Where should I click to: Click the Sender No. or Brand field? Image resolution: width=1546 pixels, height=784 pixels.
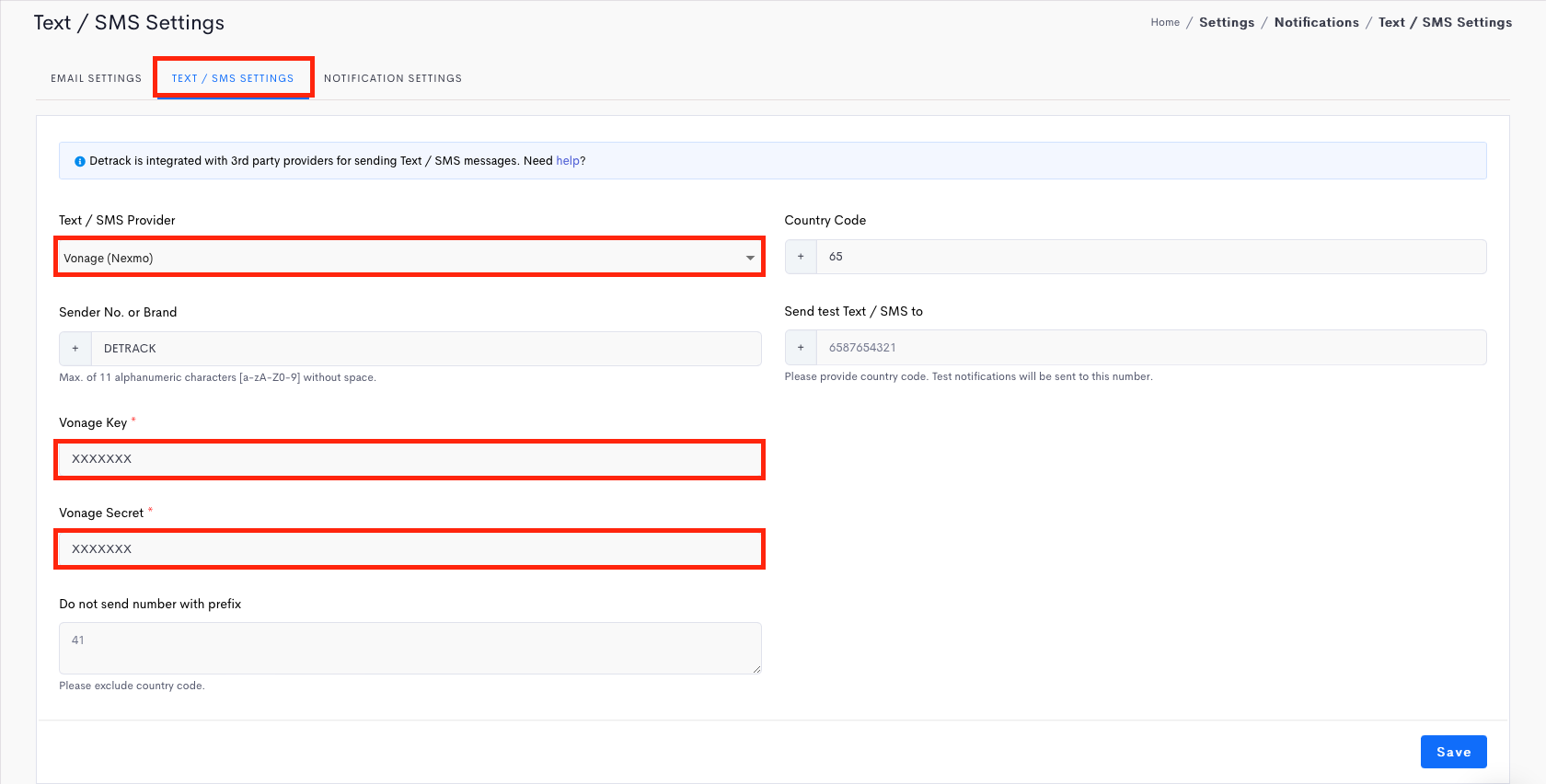[426, 349]
